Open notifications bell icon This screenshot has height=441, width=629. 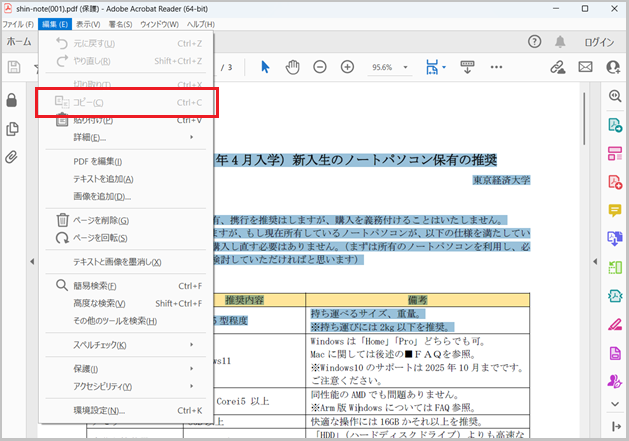(x=560, y=41)
